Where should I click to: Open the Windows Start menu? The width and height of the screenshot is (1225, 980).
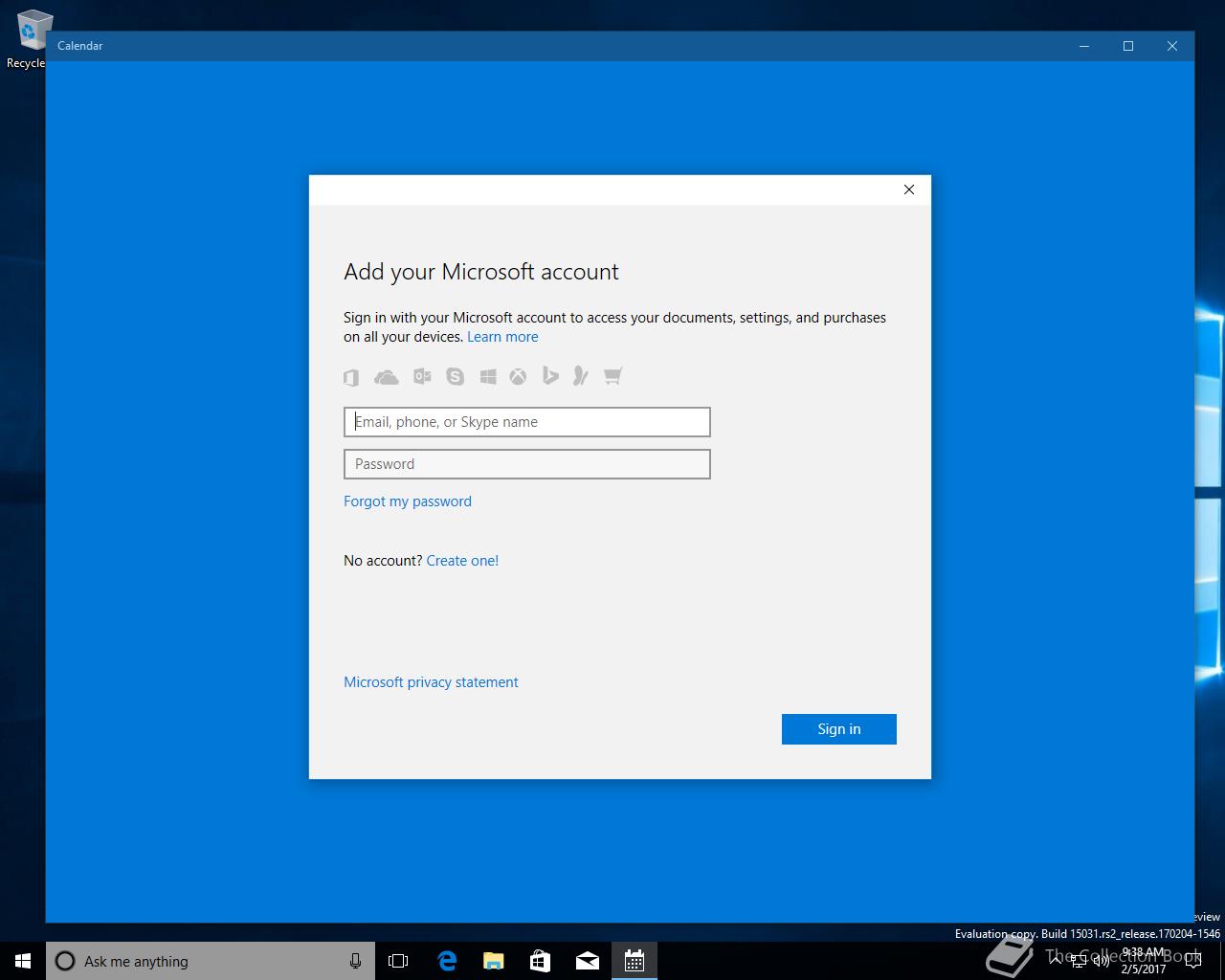click(x=23, y=961)
